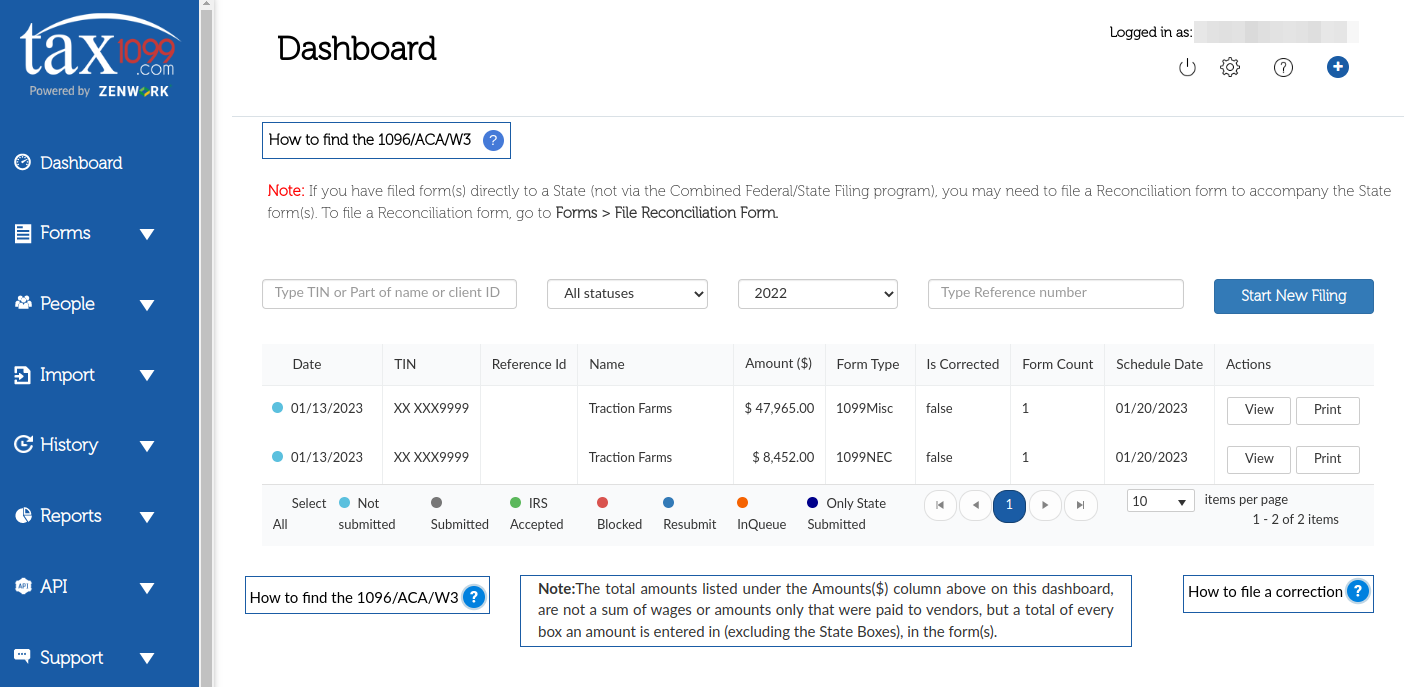1408x687 pixels.
Task: Click the Schedule Date column header
Action: tap(1159, 365)
